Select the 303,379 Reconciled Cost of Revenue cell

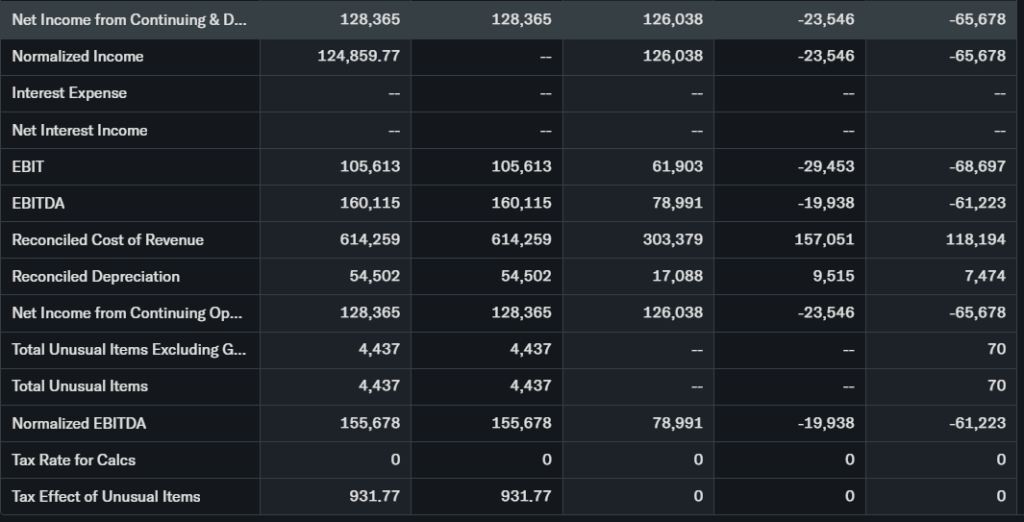675,240
